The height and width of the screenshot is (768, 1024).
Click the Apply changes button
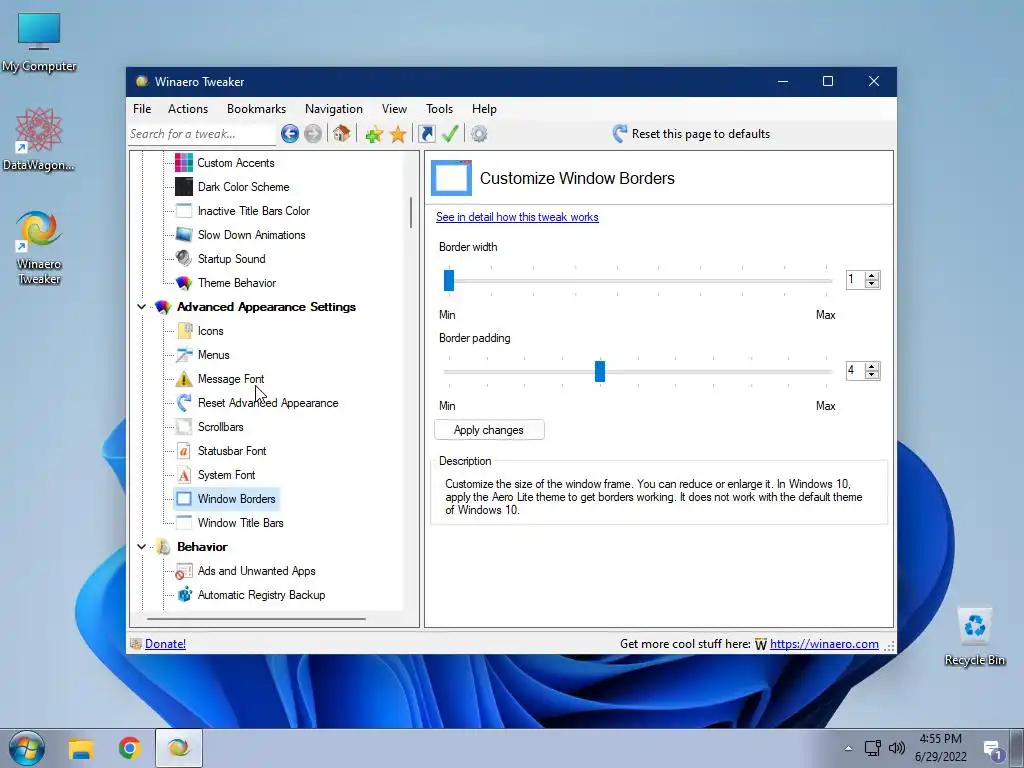click(x=489, y=430)
